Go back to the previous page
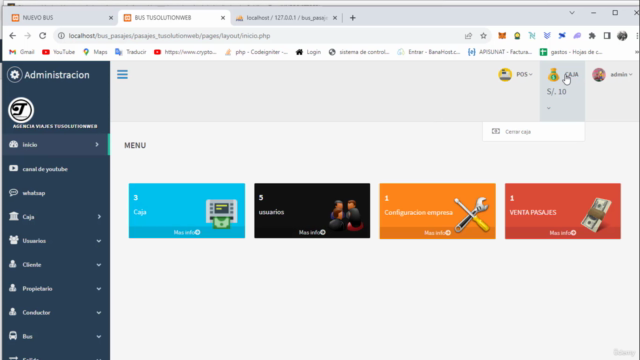The height and width of the screenshot is (360, 640). 13,36
